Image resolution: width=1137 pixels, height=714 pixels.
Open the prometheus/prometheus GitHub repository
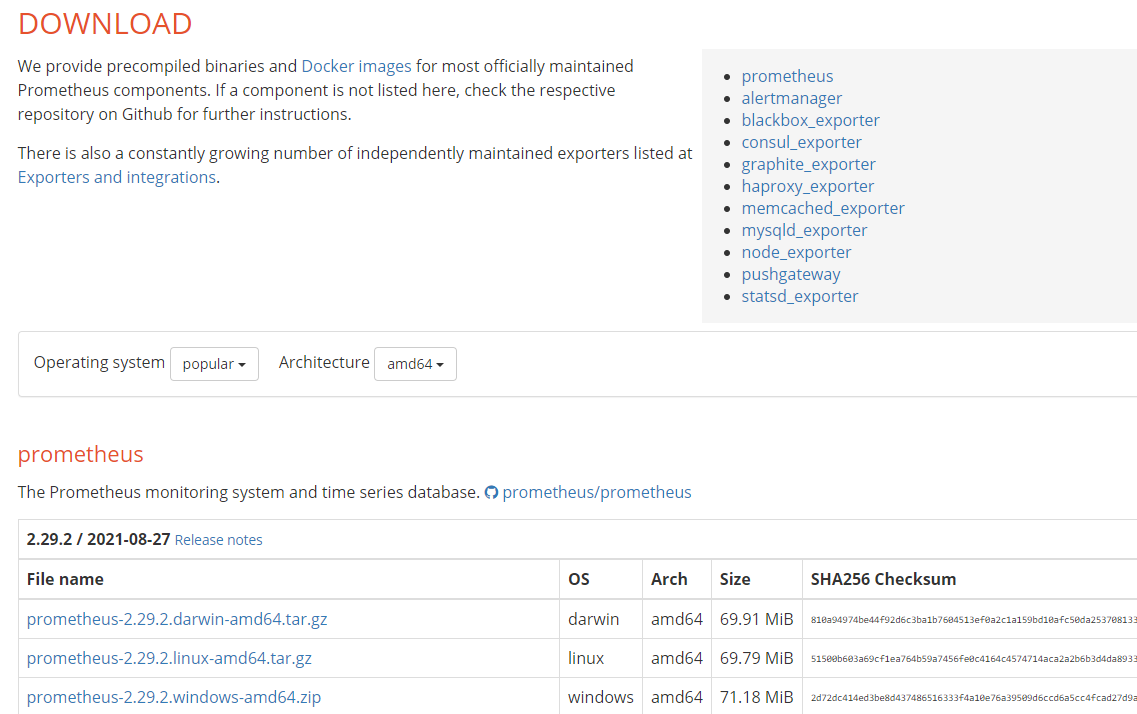coord(597,492)
